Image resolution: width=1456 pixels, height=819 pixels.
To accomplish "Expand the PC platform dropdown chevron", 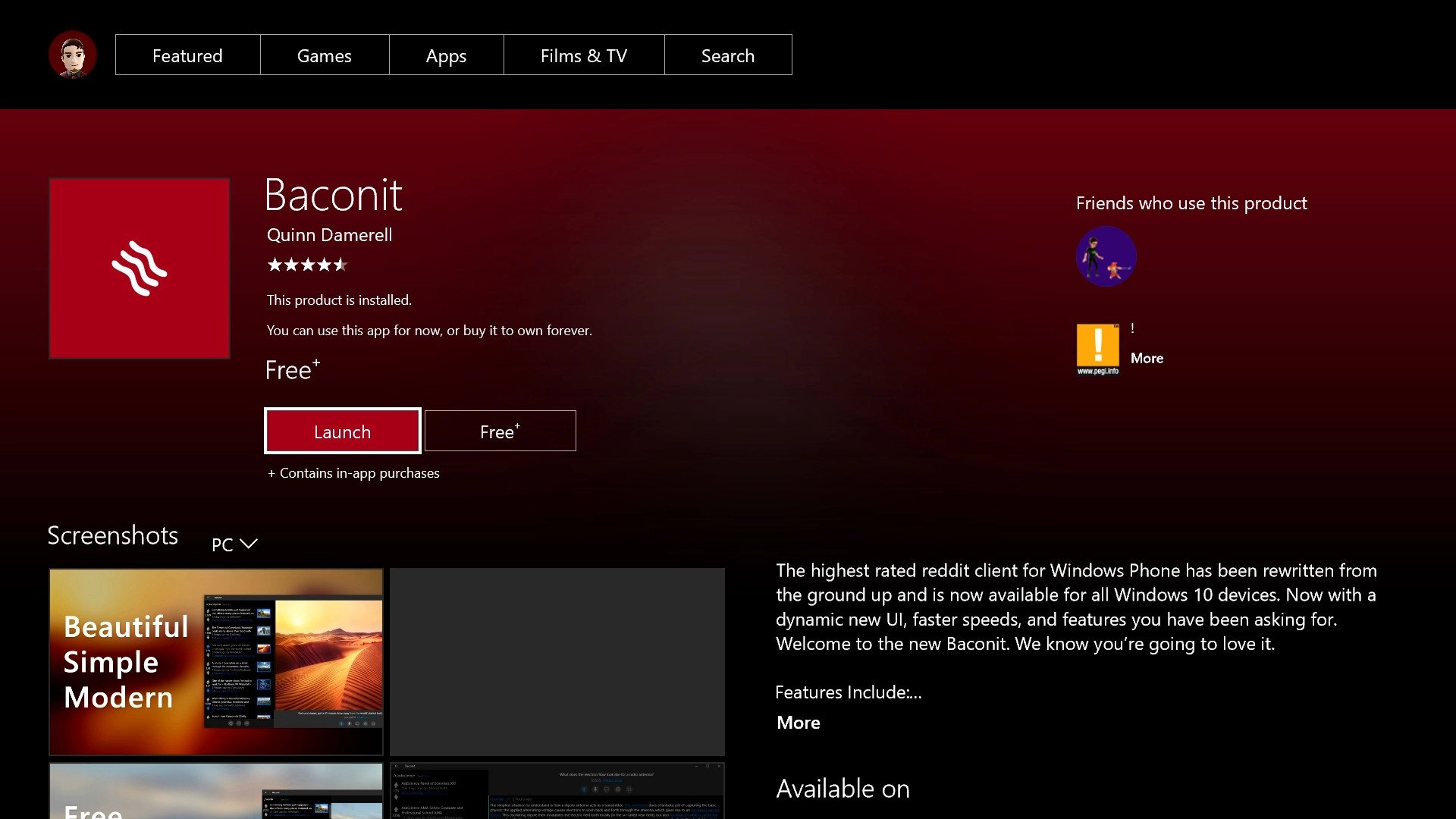I will tap(248, 544).
